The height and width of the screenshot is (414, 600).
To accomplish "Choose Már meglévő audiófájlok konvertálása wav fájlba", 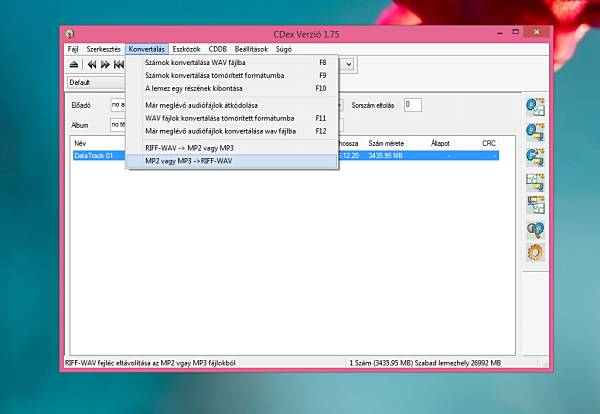I will click(x=232, y=131).
